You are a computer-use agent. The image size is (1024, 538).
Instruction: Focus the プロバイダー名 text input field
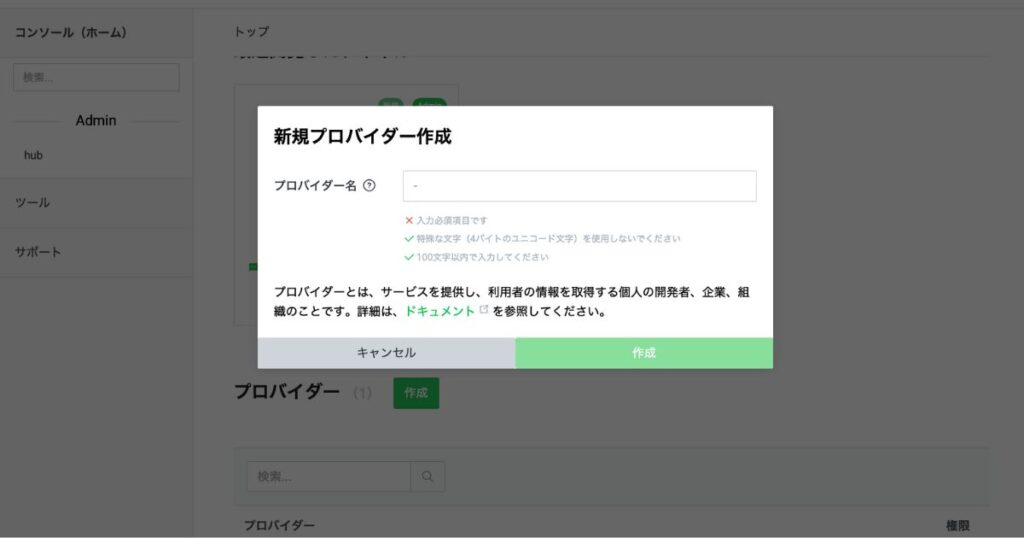pyautogui.click(x=579, y=186)
